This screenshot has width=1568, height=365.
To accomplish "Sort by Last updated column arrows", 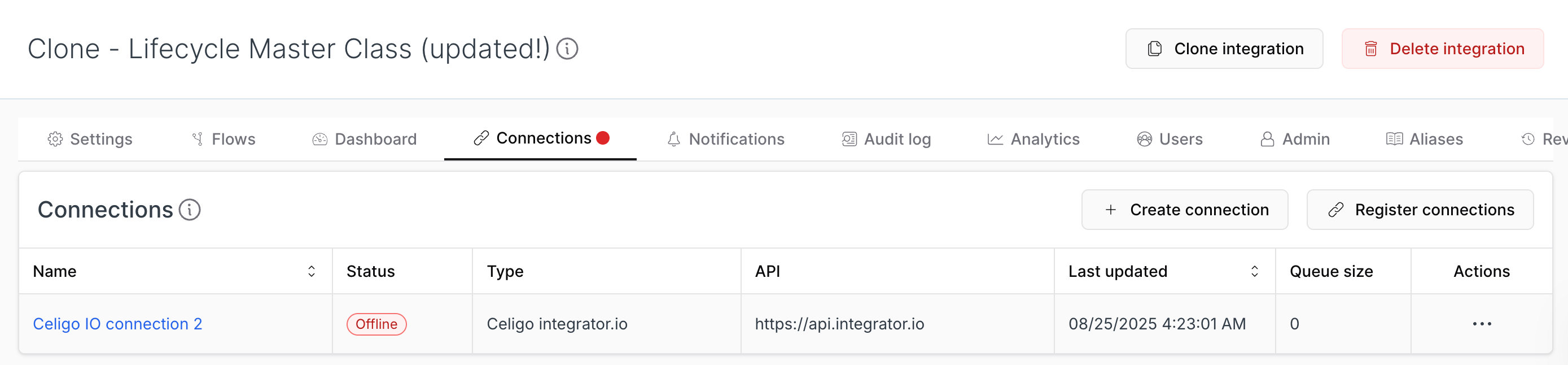I will 1255,271.
